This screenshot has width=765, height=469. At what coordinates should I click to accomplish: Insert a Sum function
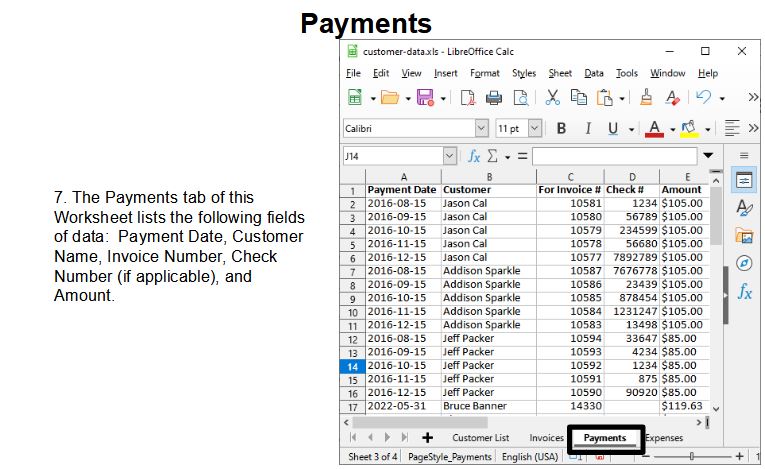point(493,156)
